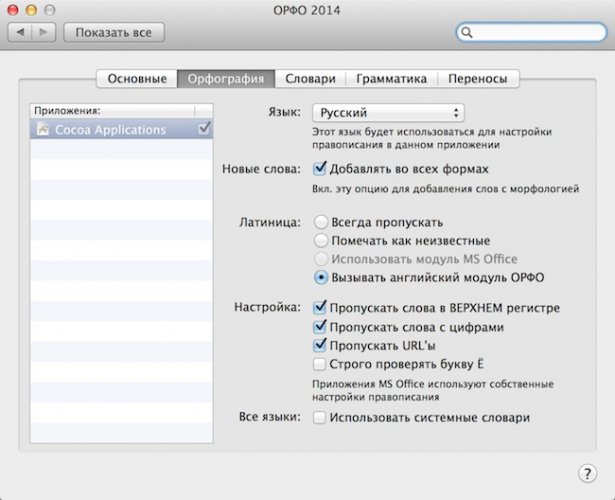Click the help question mark button
The width and height of the screenshot is (615, 500).
pos(587,474)
